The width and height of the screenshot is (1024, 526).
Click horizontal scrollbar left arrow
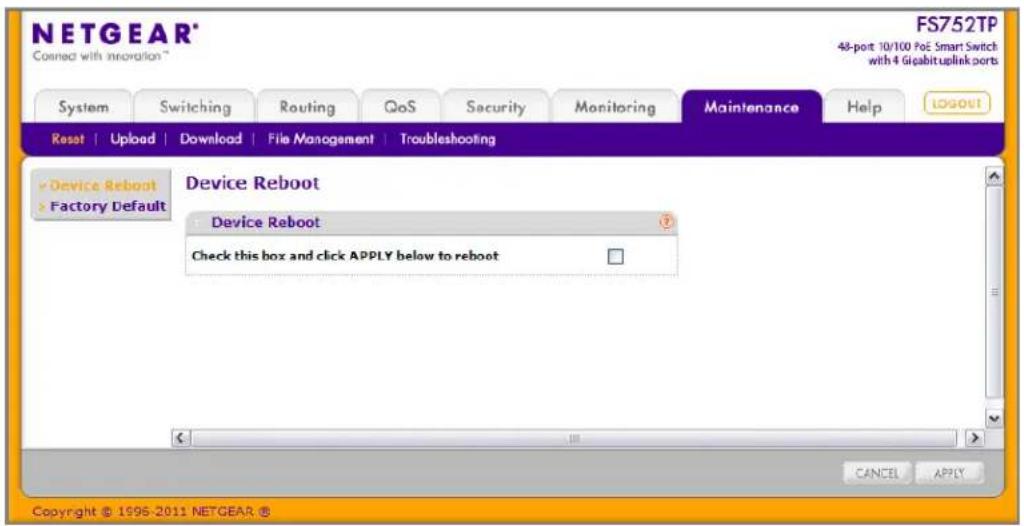tap(180, 437)
